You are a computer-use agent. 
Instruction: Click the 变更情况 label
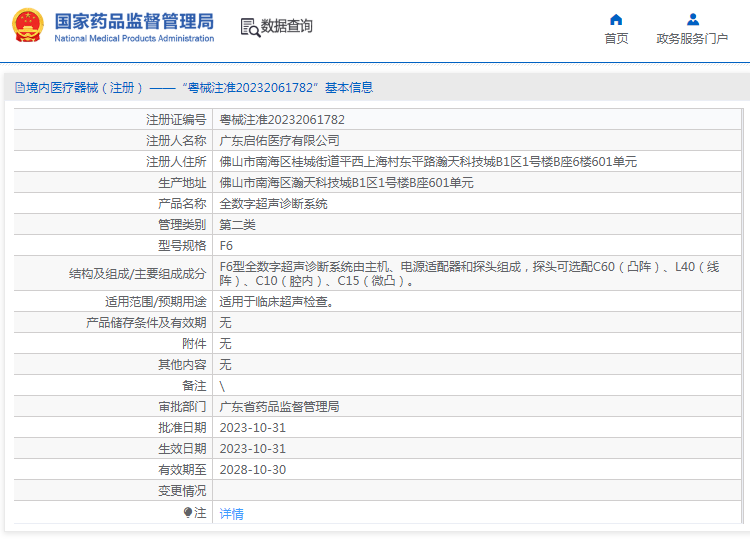pyautogui.click(x=182, y=491)
